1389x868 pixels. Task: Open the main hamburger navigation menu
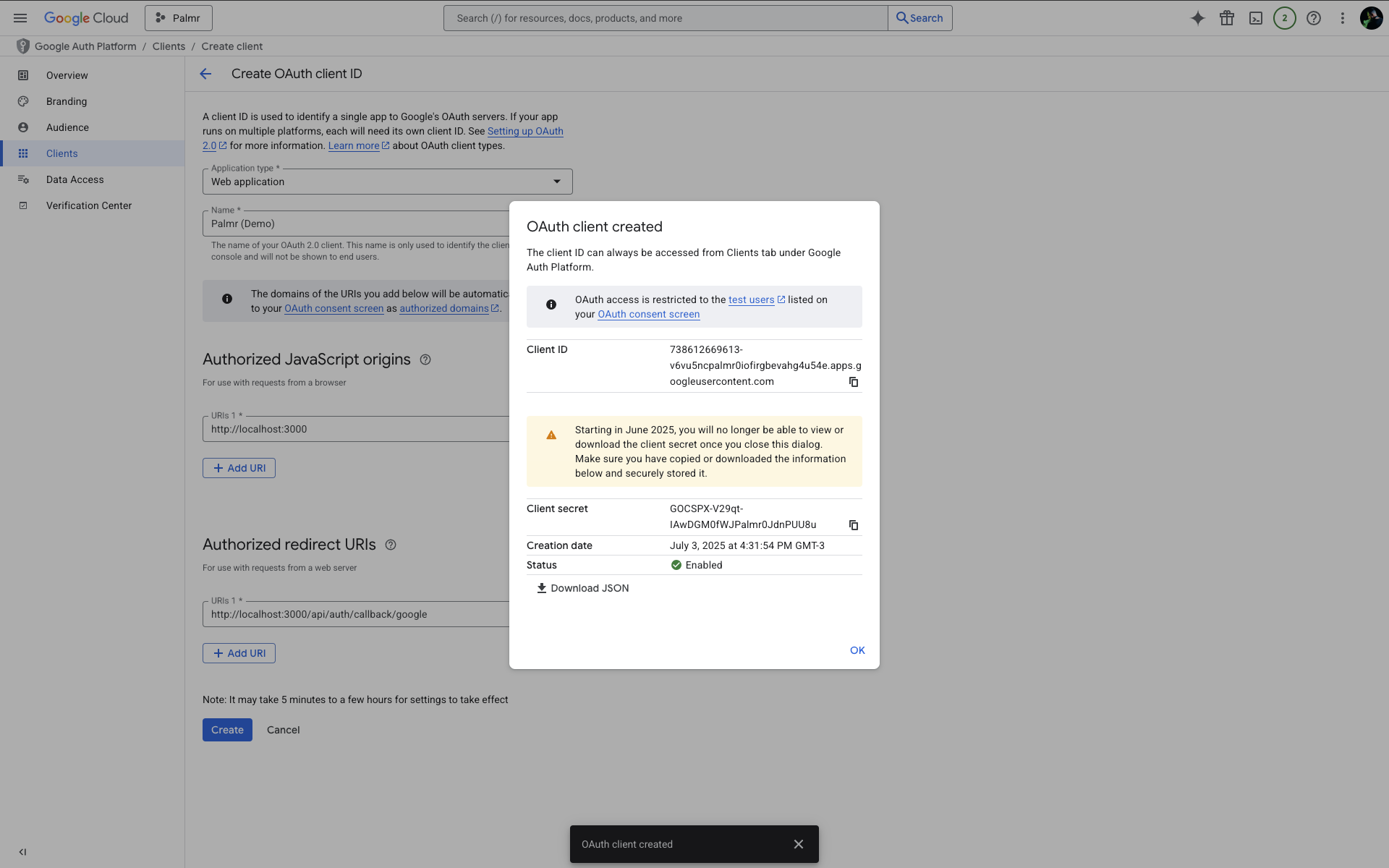point(20,18)
